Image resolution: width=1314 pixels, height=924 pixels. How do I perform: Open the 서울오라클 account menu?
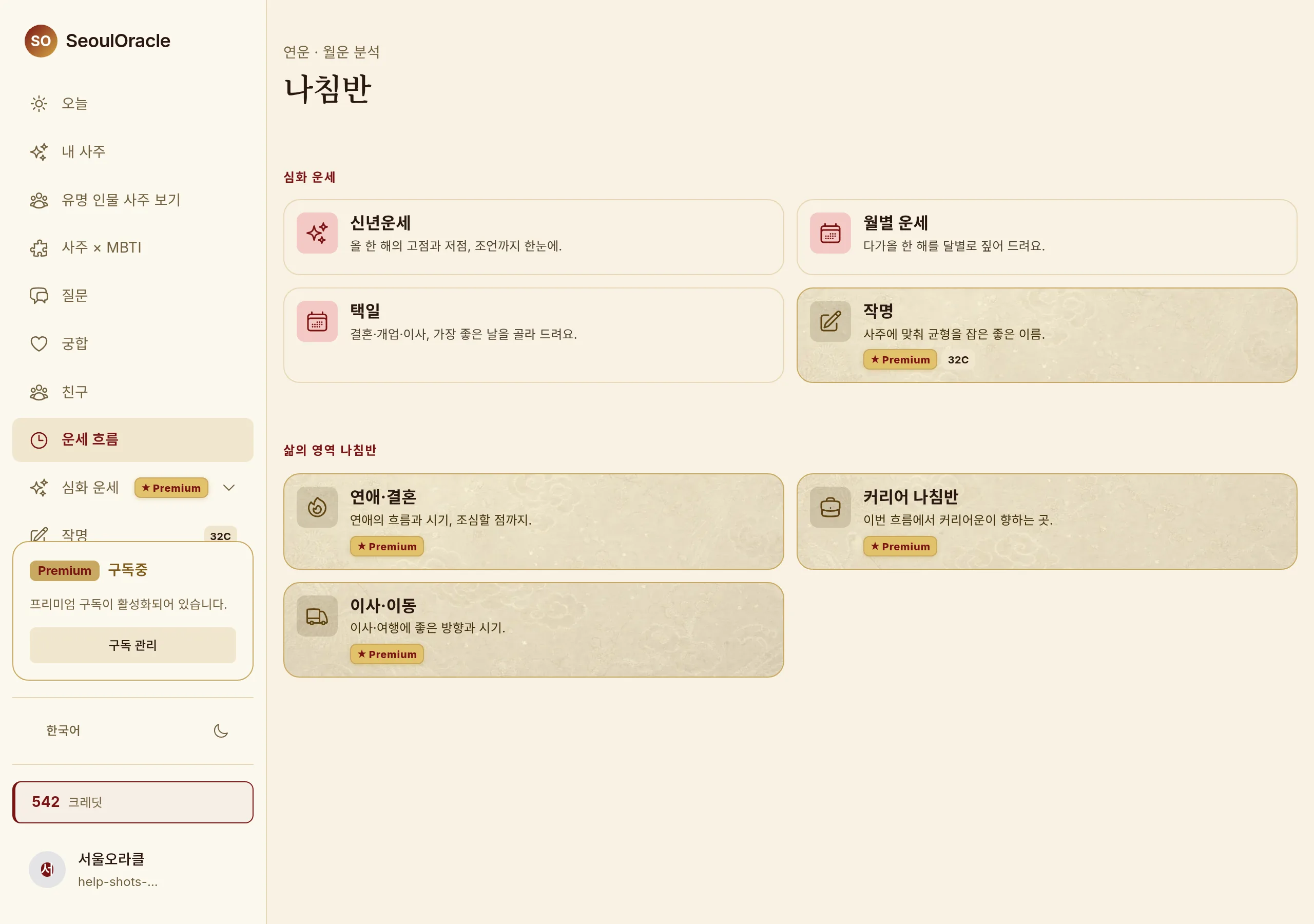(x=133, y=869)
